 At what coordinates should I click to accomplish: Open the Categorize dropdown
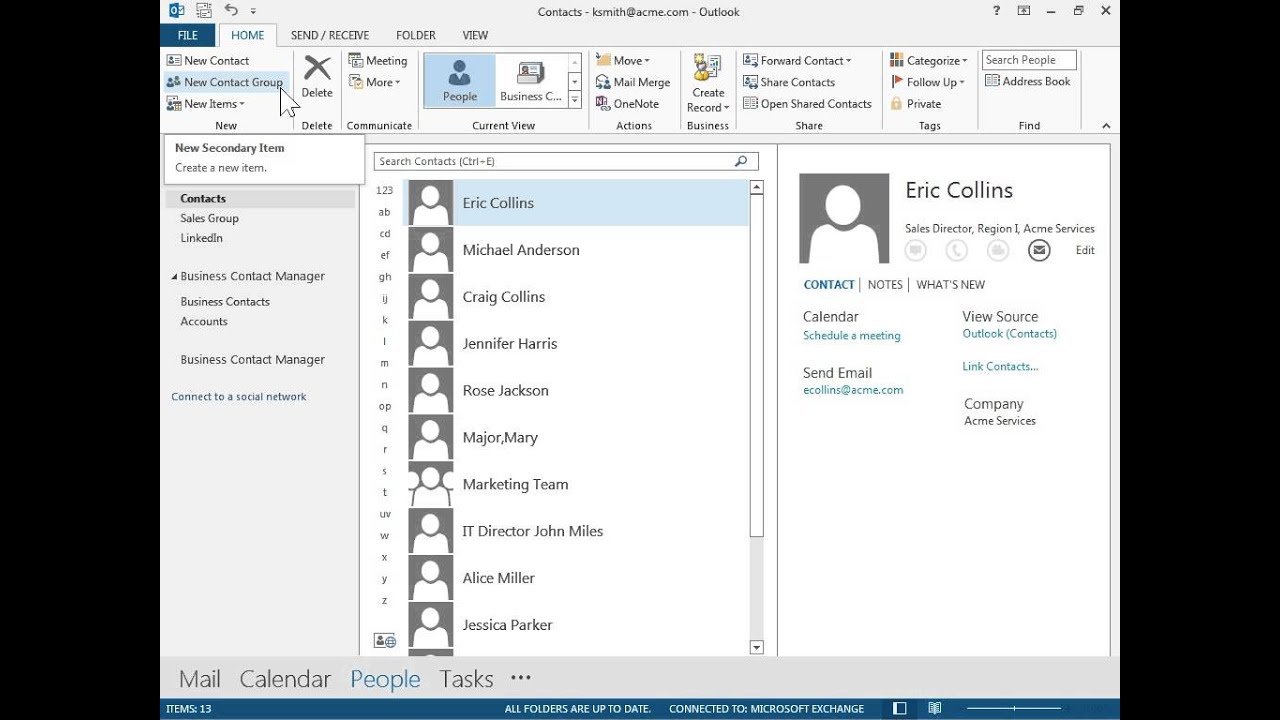coord(929,61)
